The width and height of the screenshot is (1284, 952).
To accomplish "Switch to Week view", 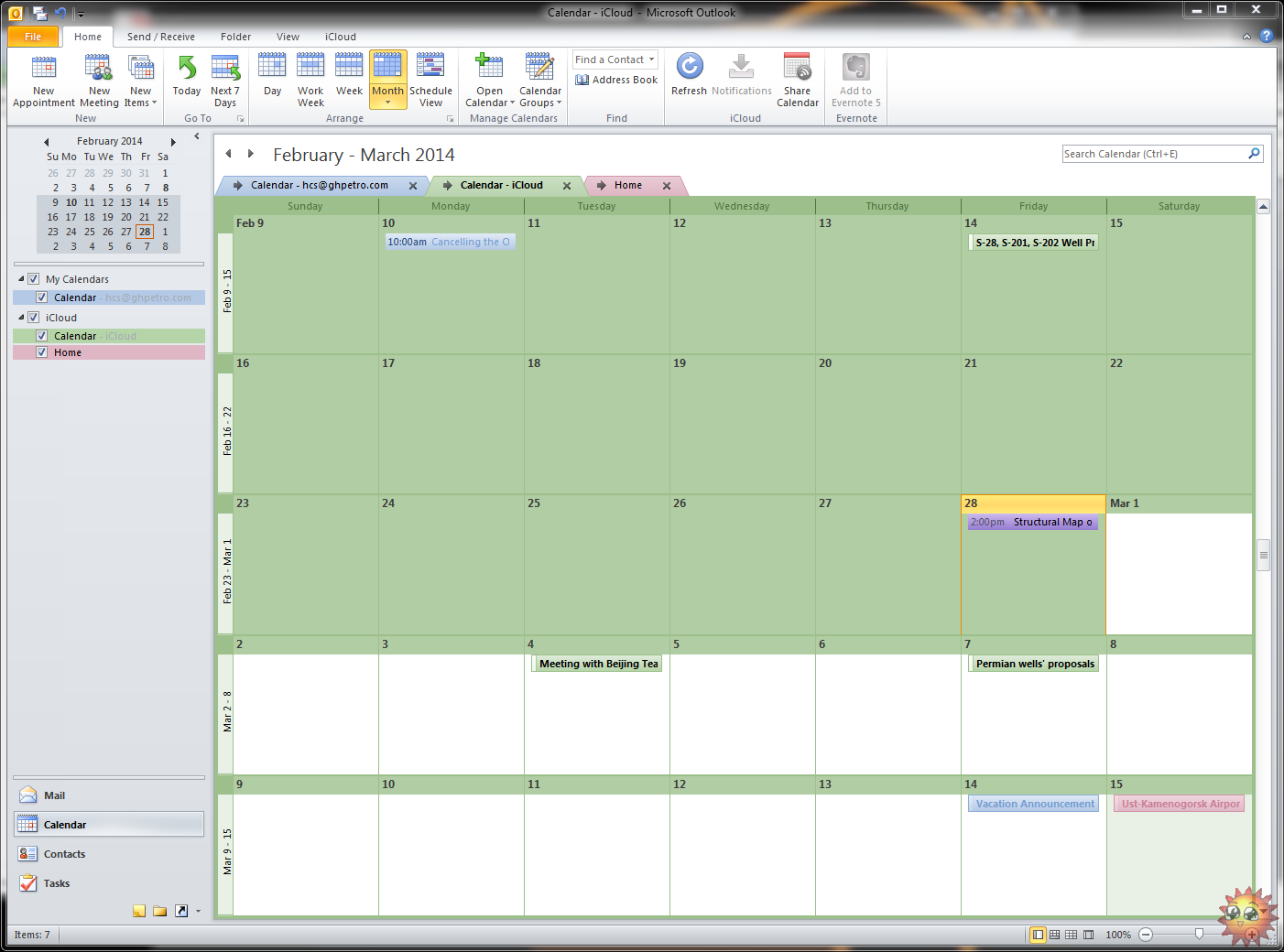I will (x=349, y=76).
